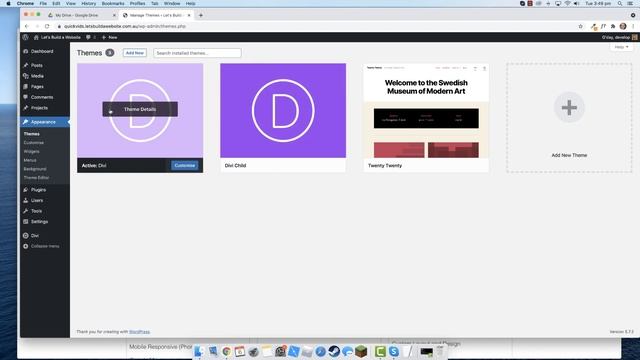Open the History menu in the menu bar
The width and height of the screenshot is (640, 360).
coord(89,3)
